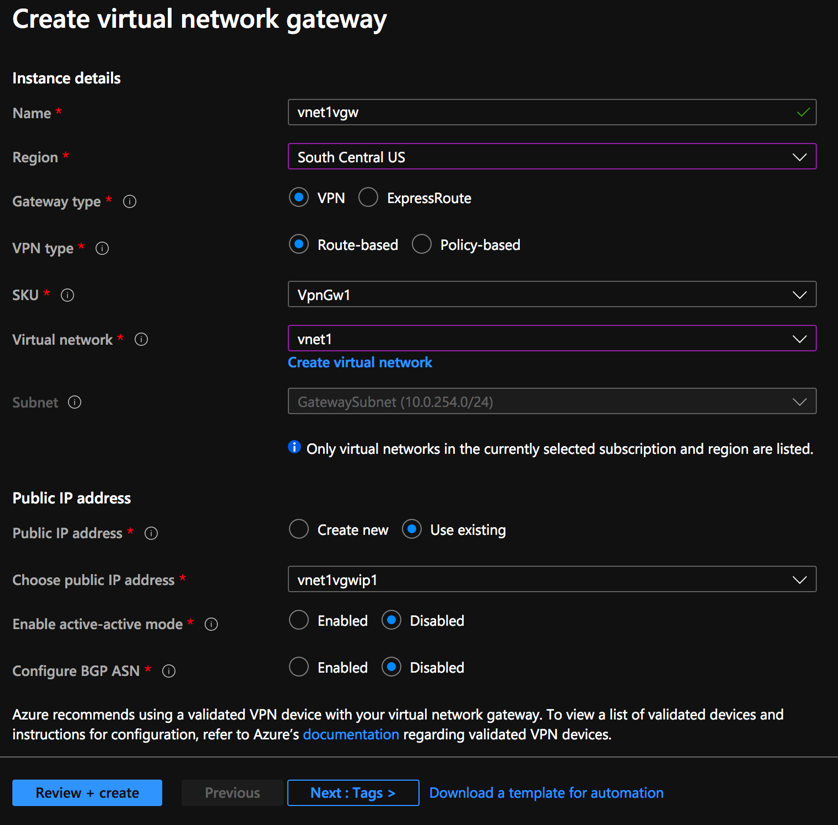Viewport: 838px width, 825px height.
Task: Open the Choose public IP address dropdown
Action: coord(552,580)
